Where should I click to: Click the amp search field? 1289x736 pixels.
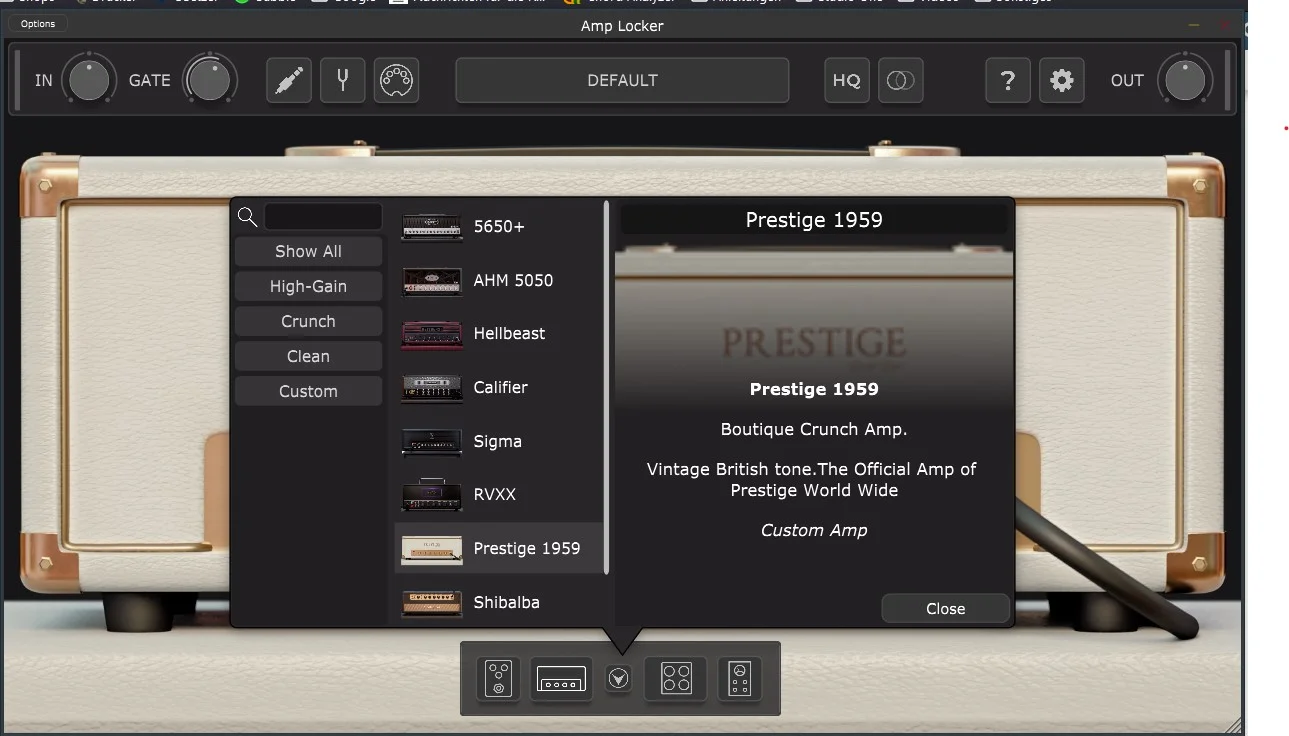[x=323, y=216]
